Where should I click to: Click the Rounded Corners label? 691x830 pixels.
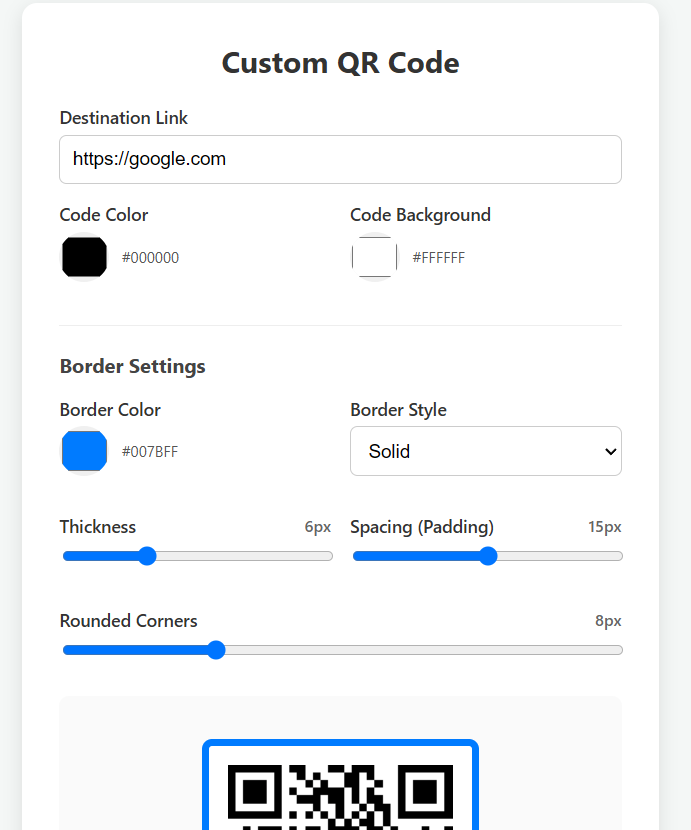click(x=129, y=620)
